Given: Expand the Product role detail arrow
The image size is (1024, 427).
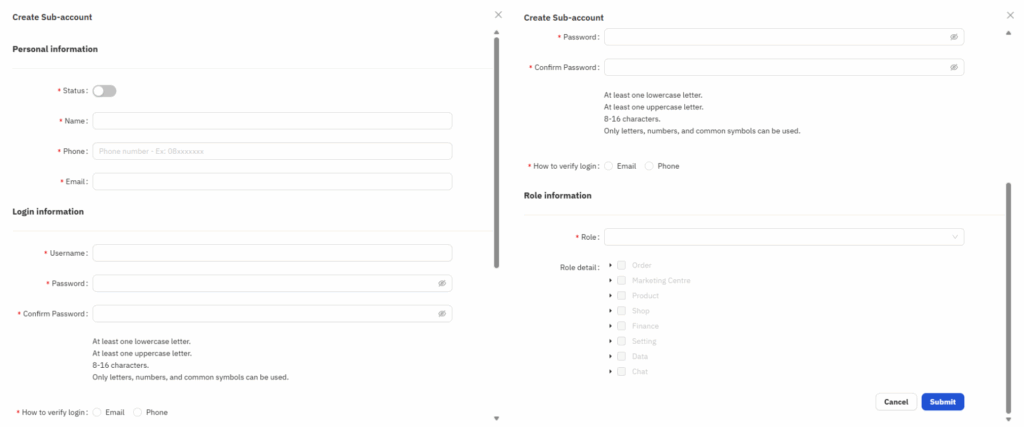Looking at the screenshot, I should (610, 295).
